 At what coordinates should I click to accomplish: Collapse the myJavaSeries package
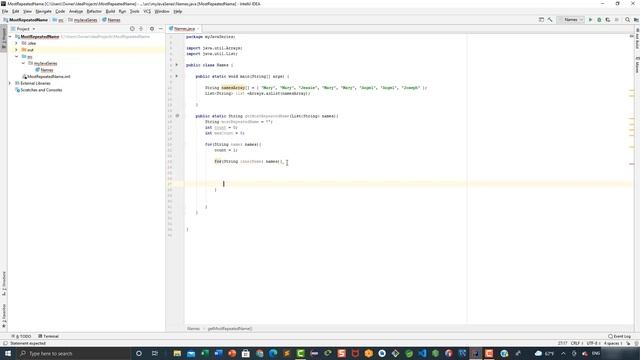point(24,63)
